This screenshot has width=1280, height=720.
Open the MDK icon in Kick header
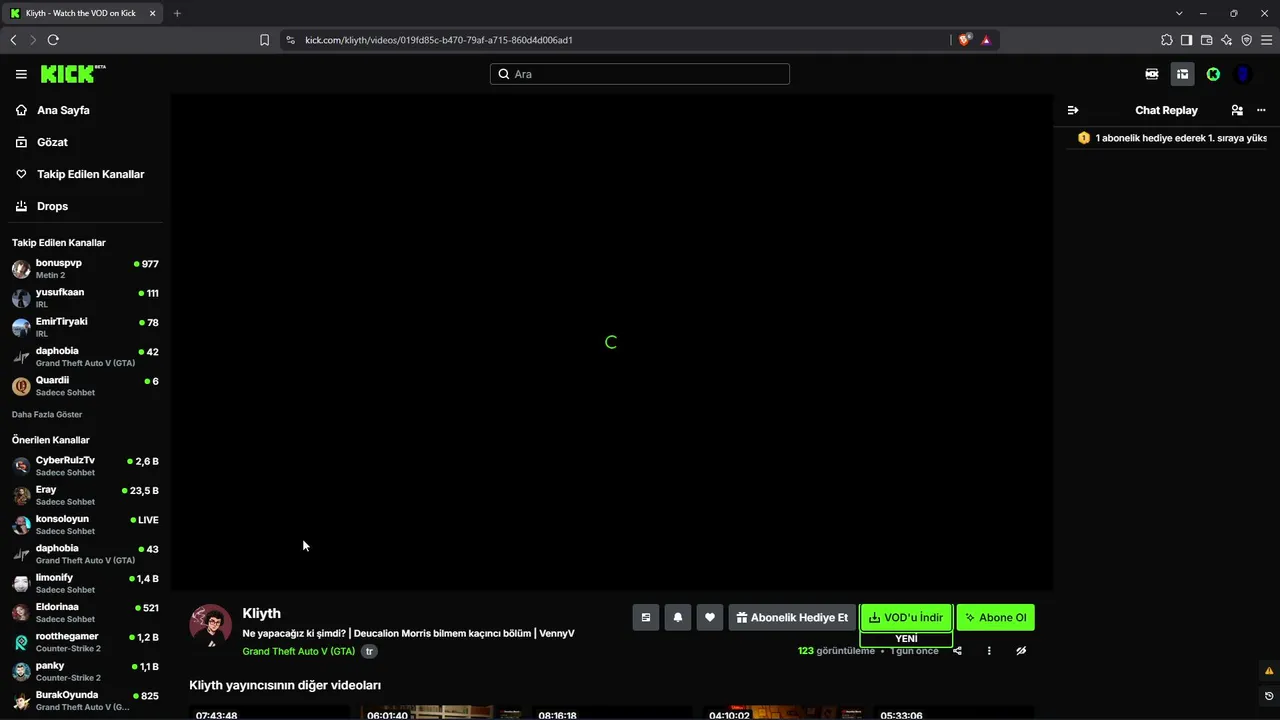tap(1152, 74)
